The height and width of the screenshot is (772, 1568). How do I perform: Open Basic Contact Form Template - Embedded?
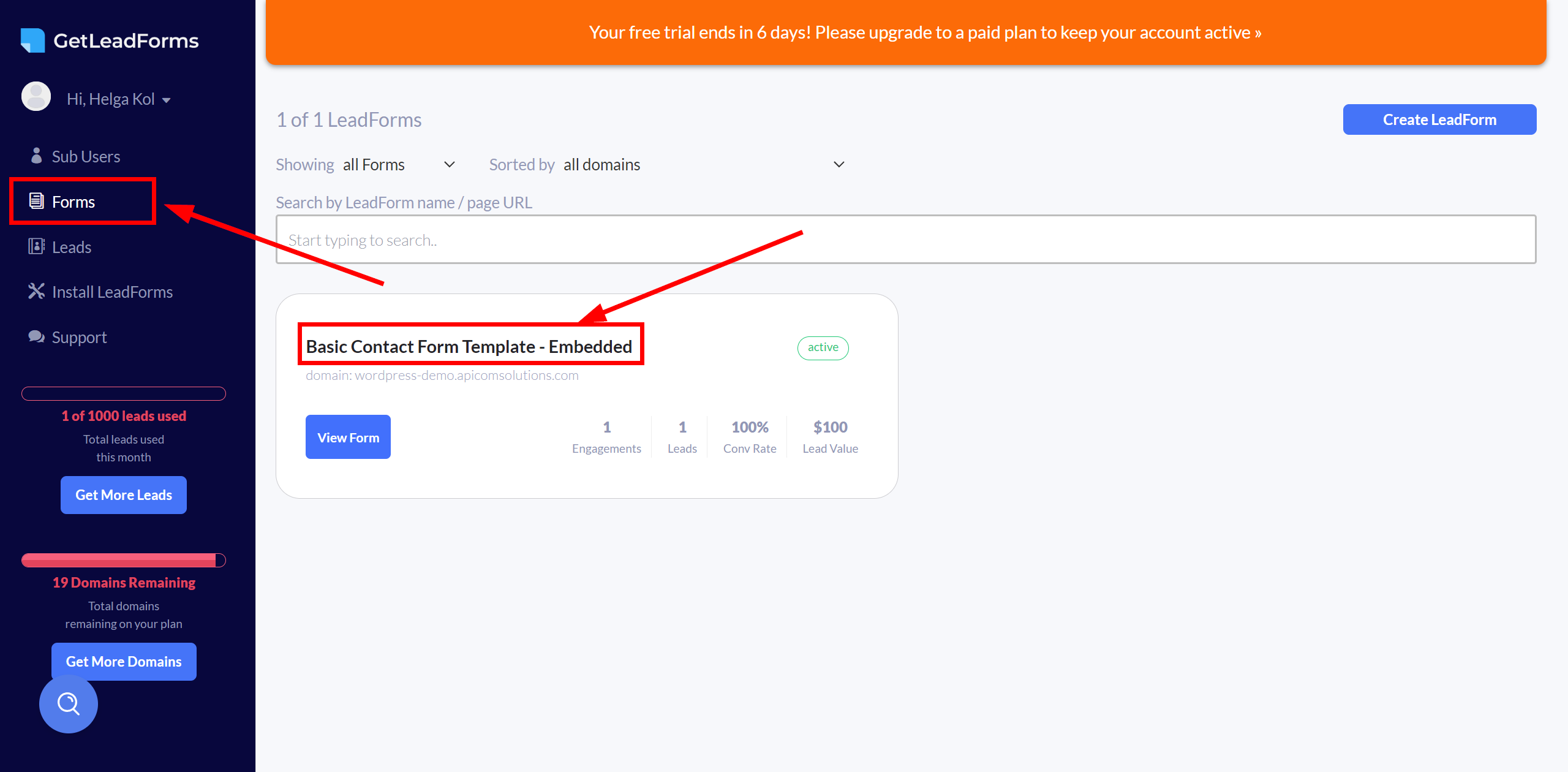[469, 347]
